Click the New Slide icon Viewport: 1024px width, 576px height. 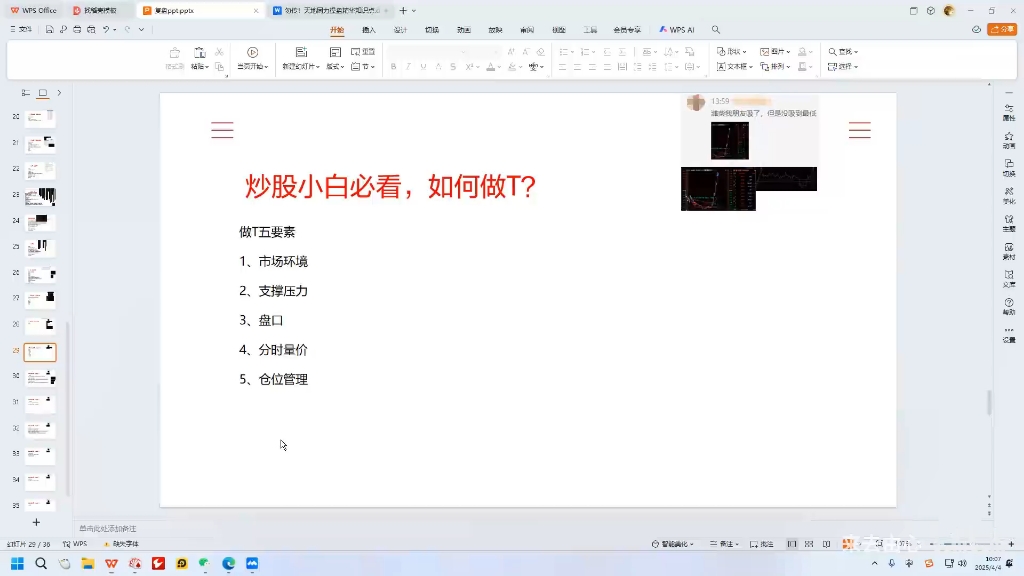click(301, 52)
